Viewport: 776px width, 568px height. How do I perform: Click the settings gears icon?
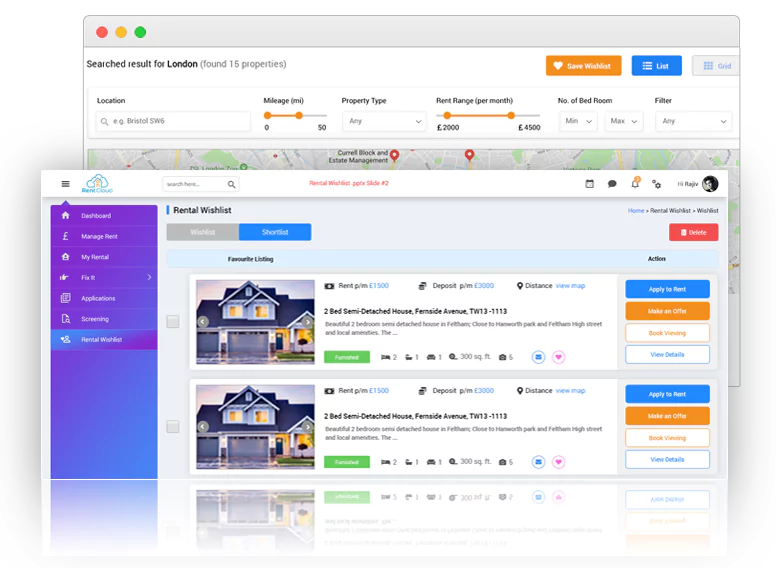coord(657,184)
